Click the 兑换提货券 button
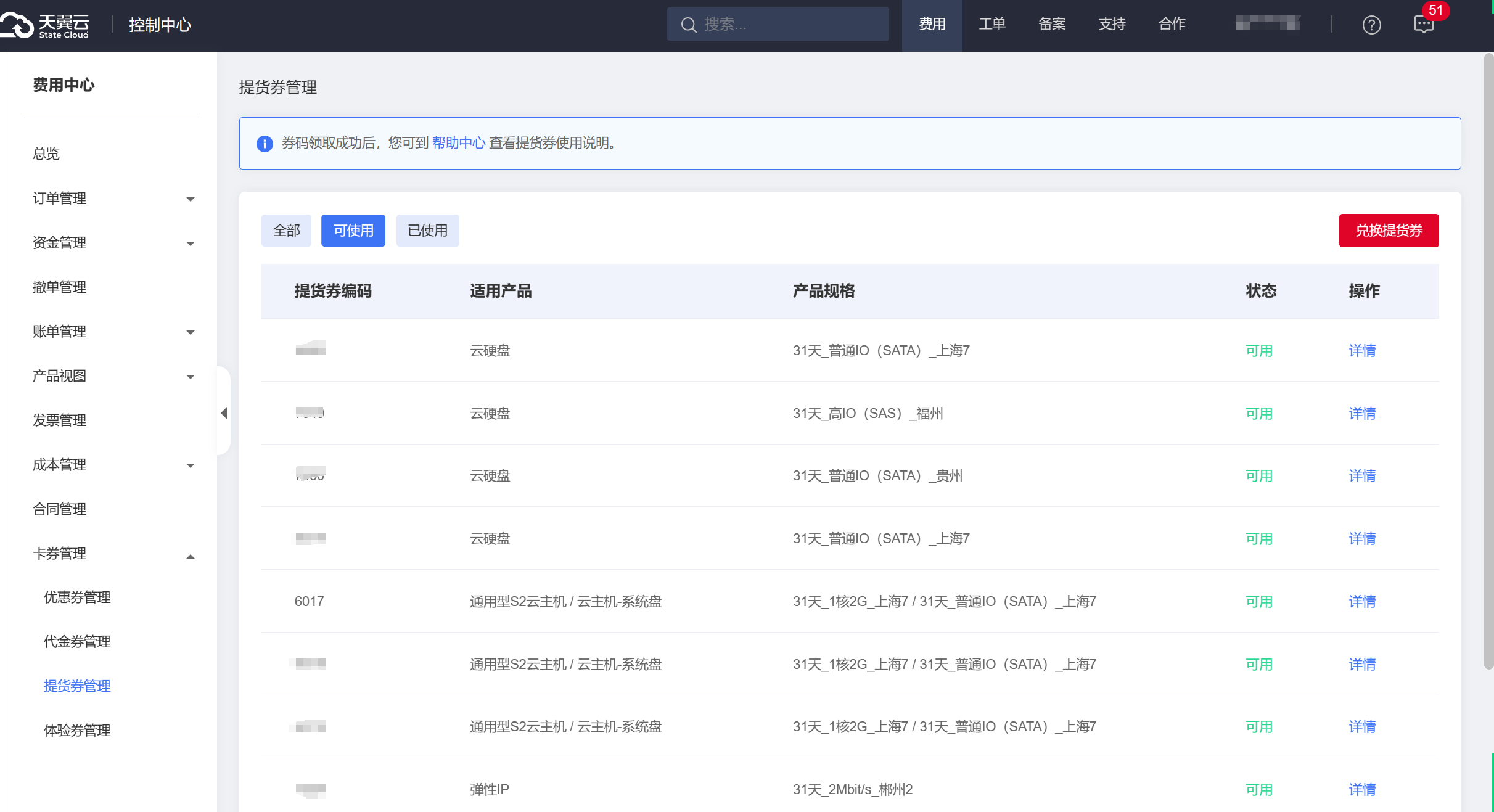The height and width of the screenshot is (812, 1494). [1389, 231]
